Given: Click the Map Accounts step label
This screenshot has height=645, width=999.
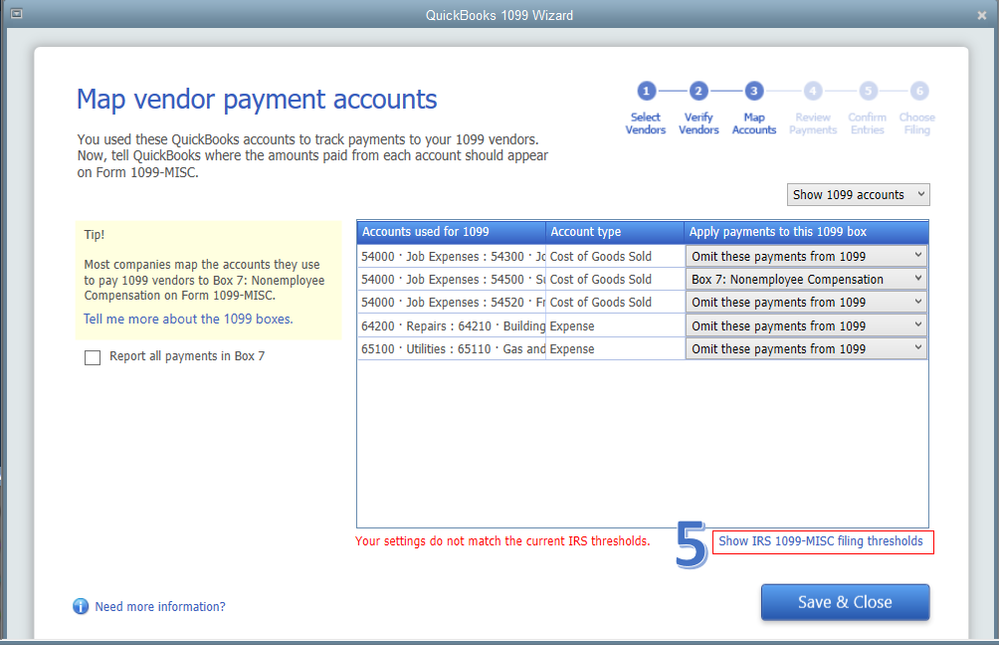Looking at the screenshot, I should point(754,124).
